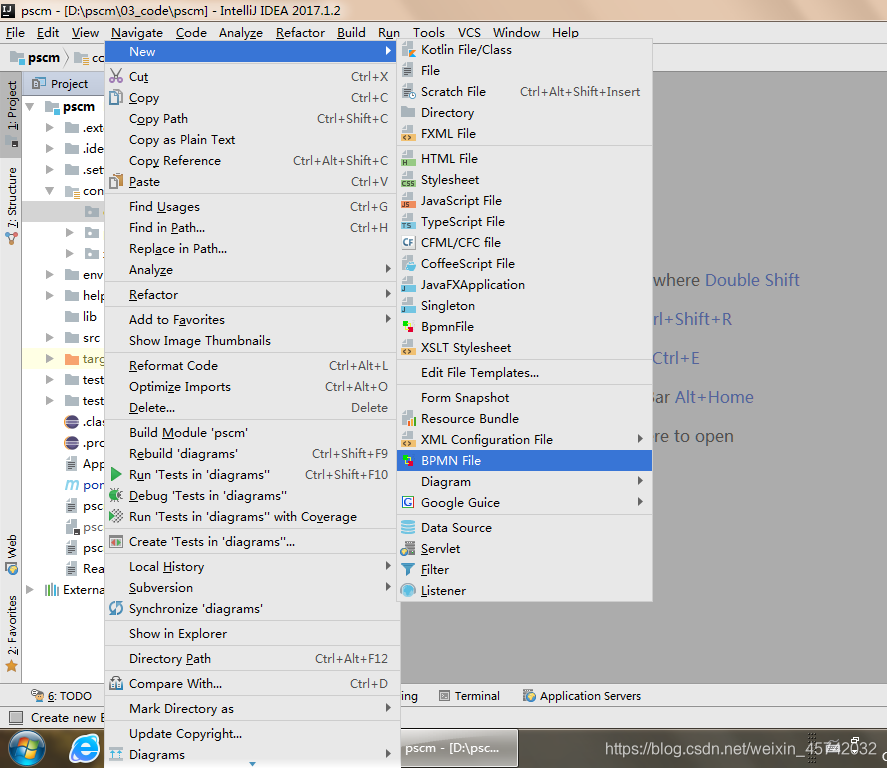This screenshot has height=768, width=887.
Task: Choose Copy Path from context menu
Action: point(252,119)
